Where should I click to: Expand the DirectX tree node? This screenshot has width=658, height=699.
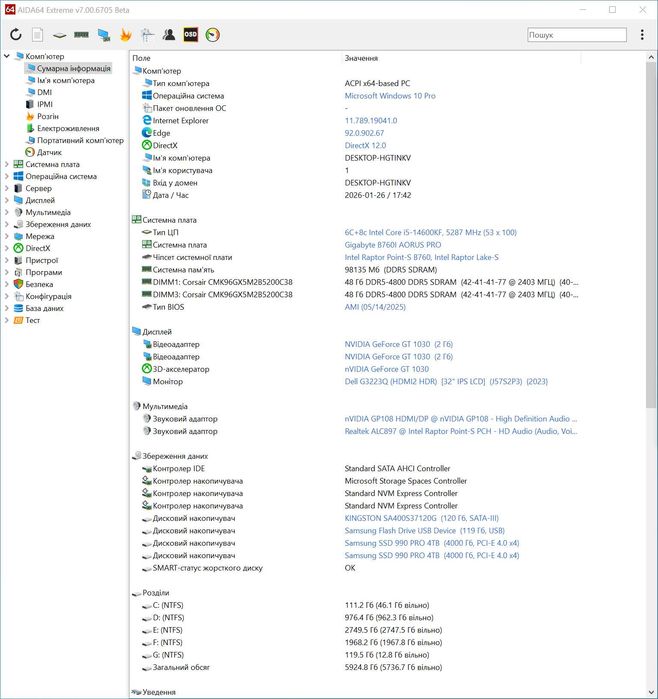pos(7,248)
